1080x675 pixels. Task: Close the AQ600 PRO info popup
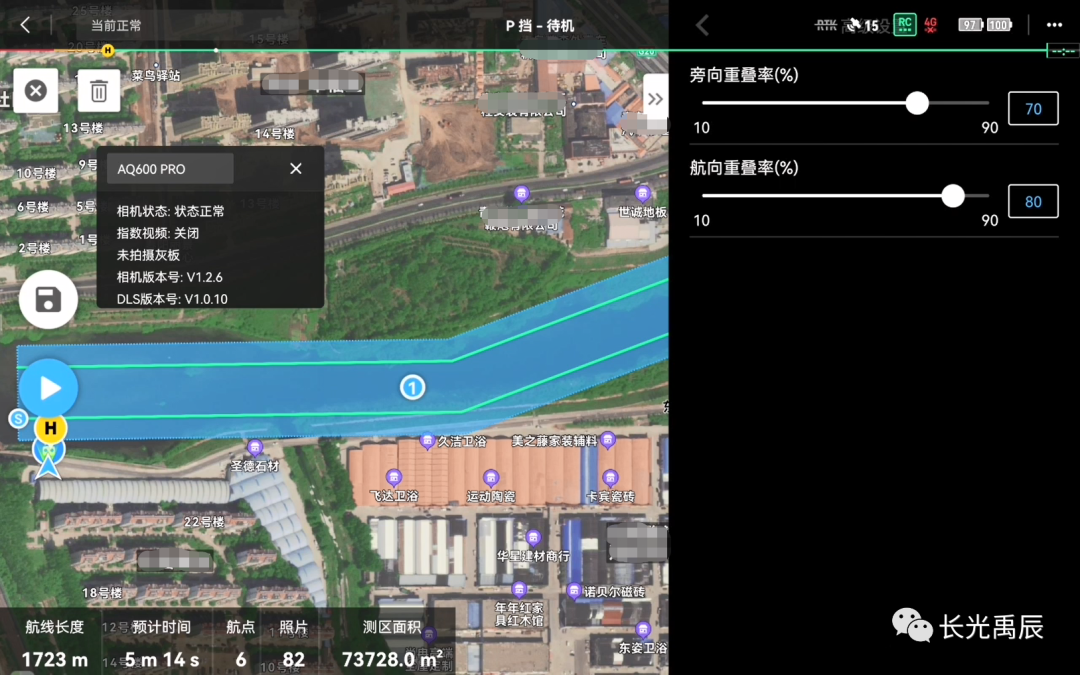click(x=296, y=169)
